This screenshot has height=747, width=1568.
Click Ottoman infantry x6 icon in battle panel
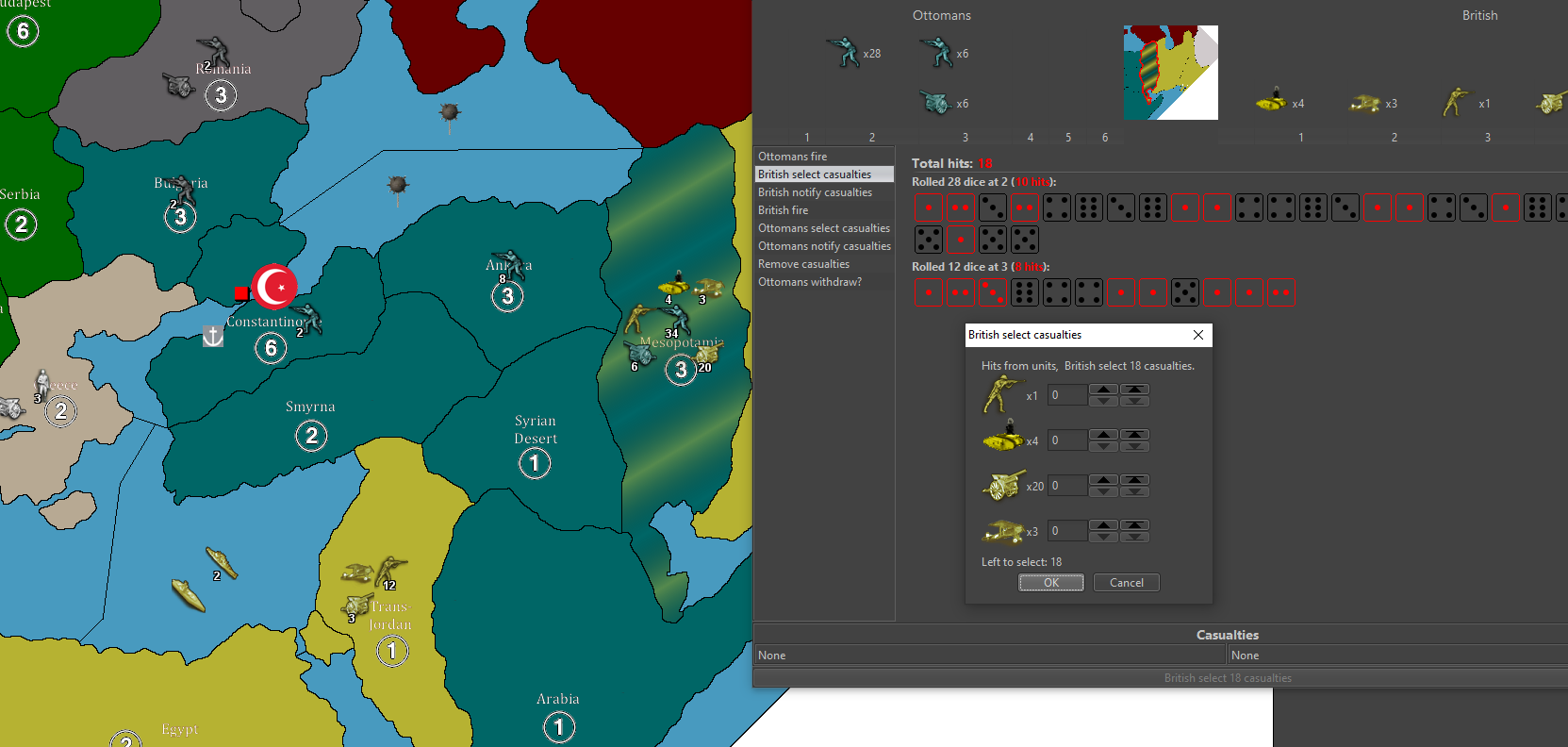(936, 52)
